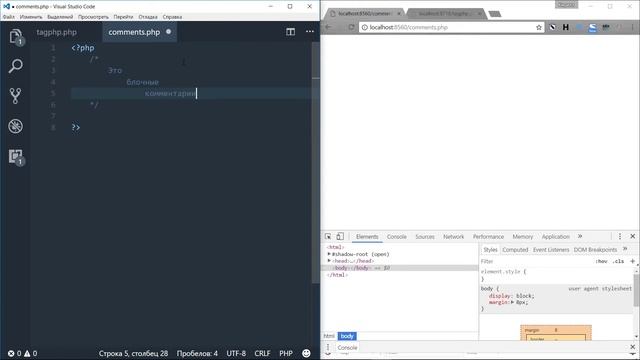Open the Explorer view in VS Code

16,37
